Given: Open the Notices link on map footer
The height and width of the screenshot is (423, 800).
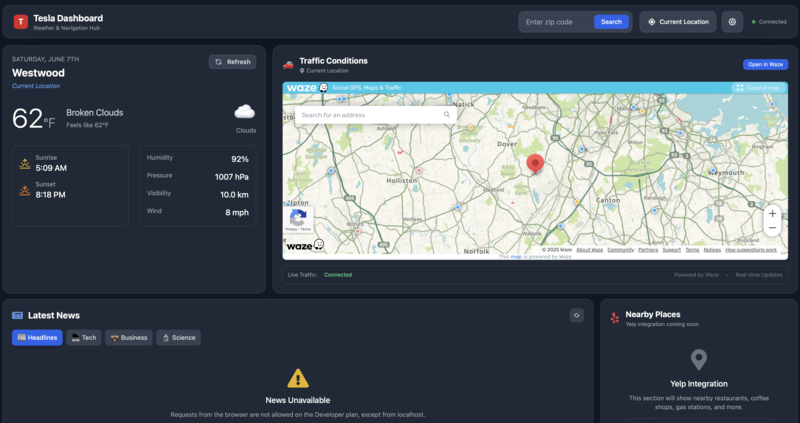Looking at the screenshot, I should coord(712,250).
